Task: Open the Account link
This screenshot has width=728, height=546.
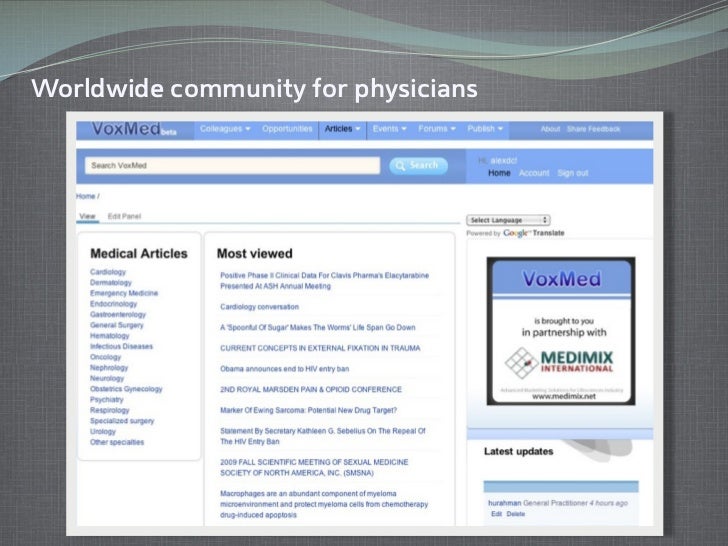Action: [x=534, y=173]
